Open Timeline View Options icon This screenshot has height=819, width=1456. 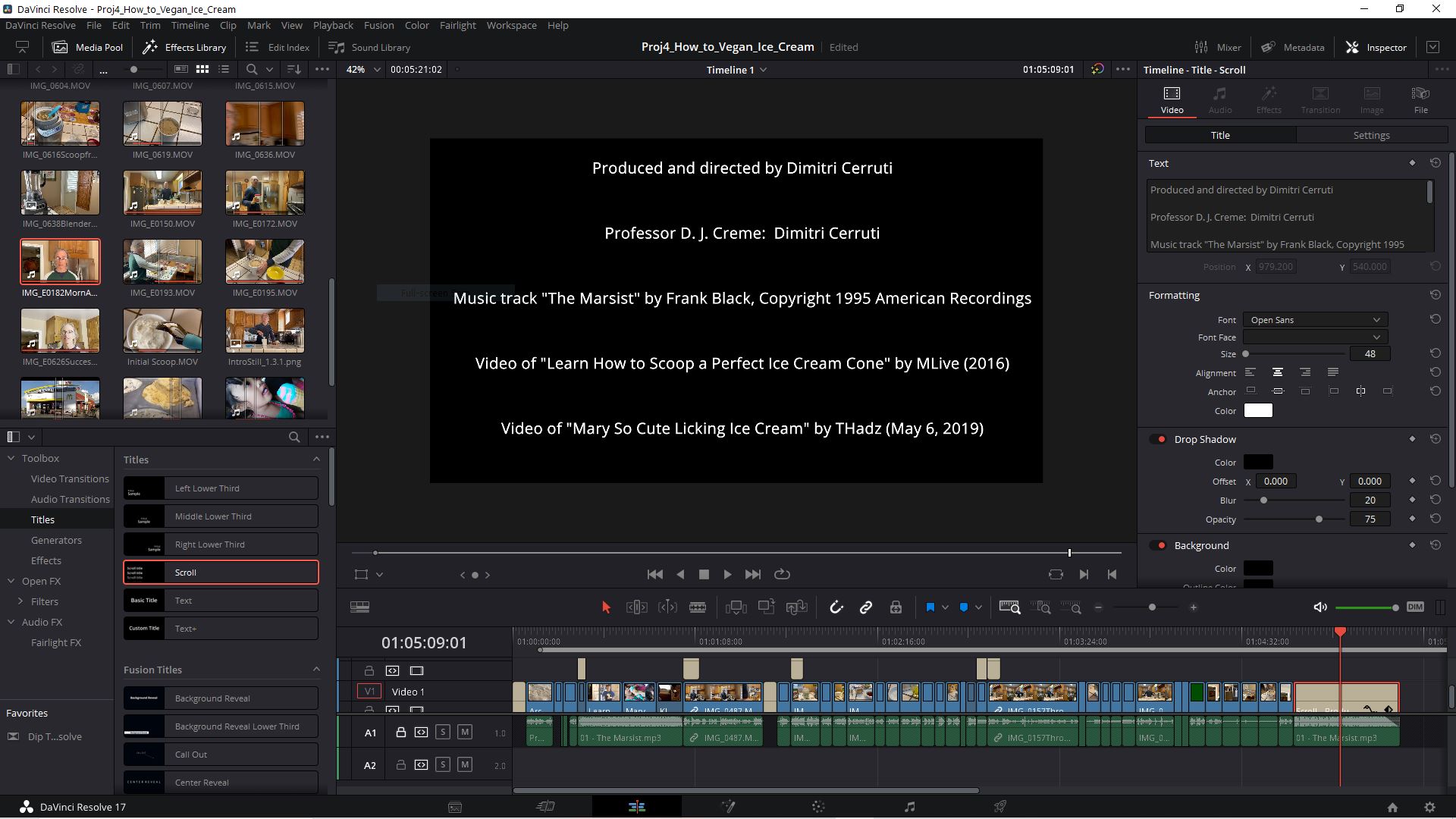359,607
